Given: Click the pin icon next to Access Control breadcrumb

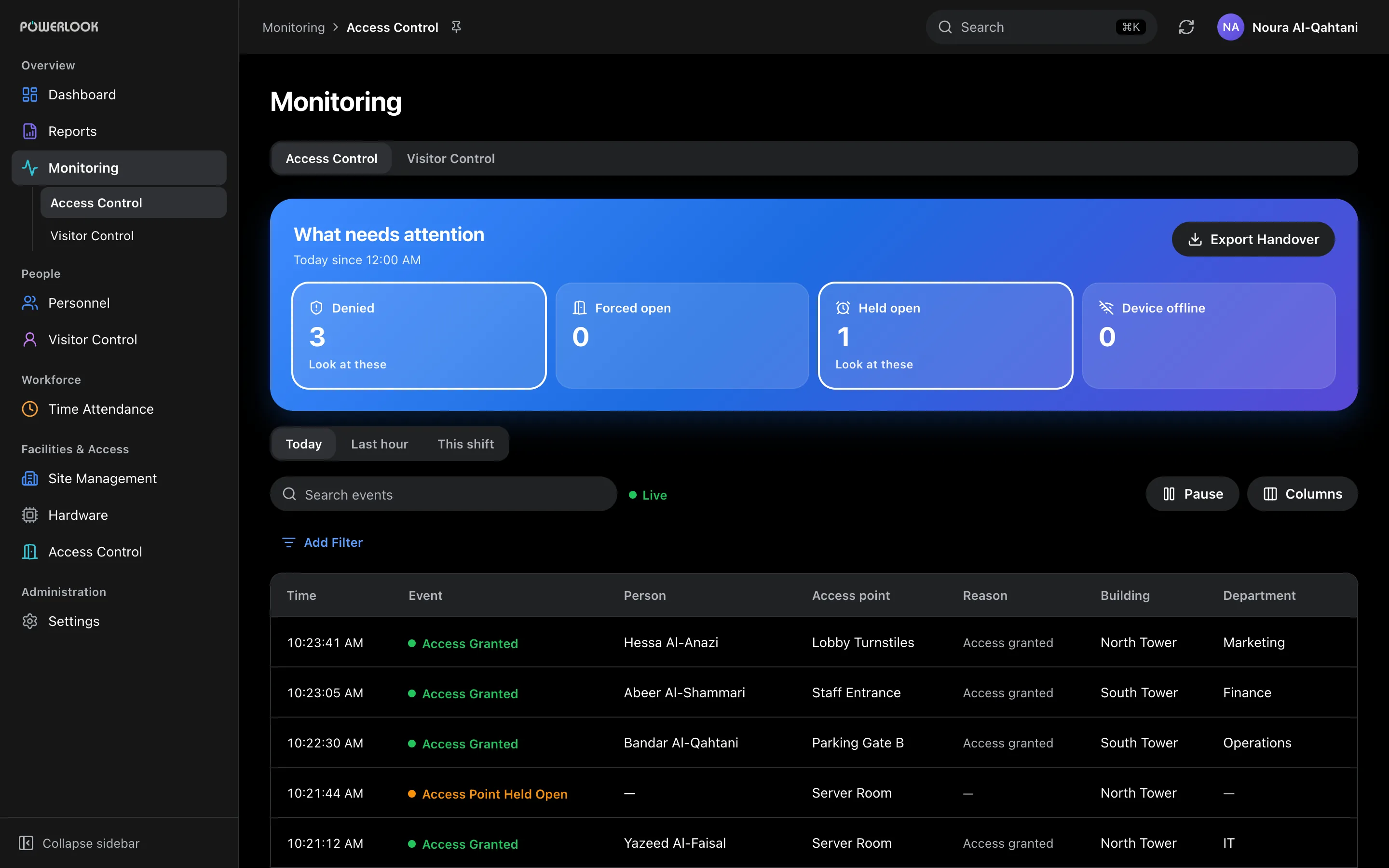Looking at the screenshot, I should pos(456,27).
